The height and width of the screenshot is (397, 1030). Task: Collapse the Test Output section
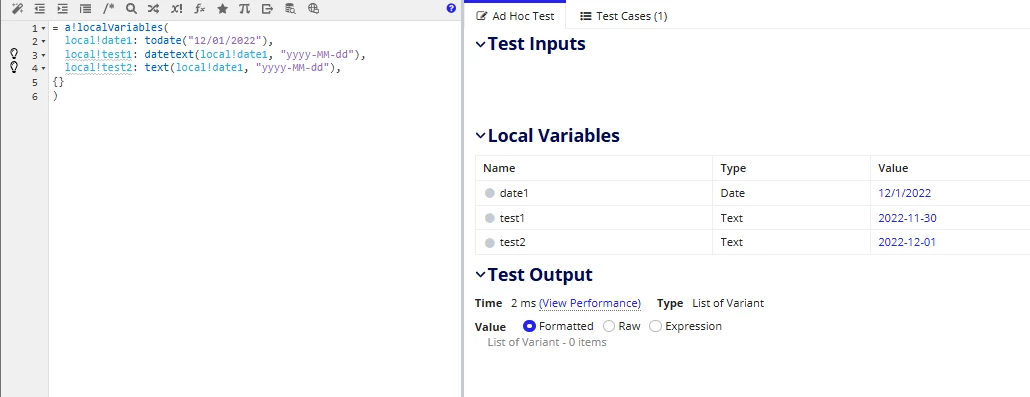coord(481,275)
